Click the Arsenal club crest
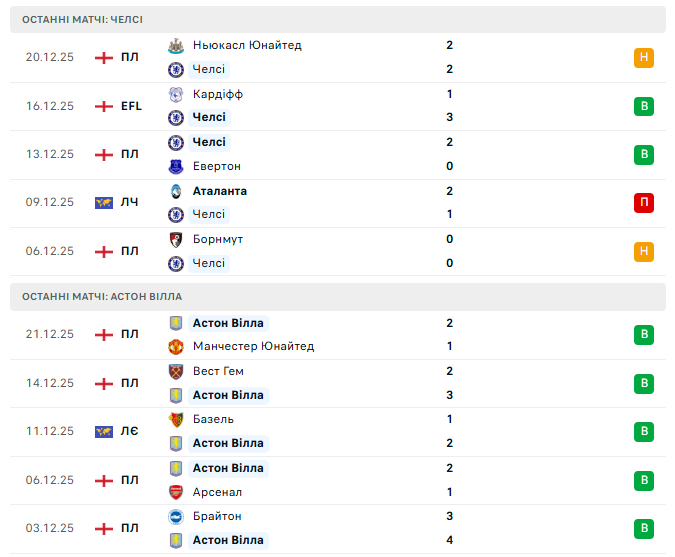Image resolution: width=675 pixels, height=557 pixels. (176, 492)
